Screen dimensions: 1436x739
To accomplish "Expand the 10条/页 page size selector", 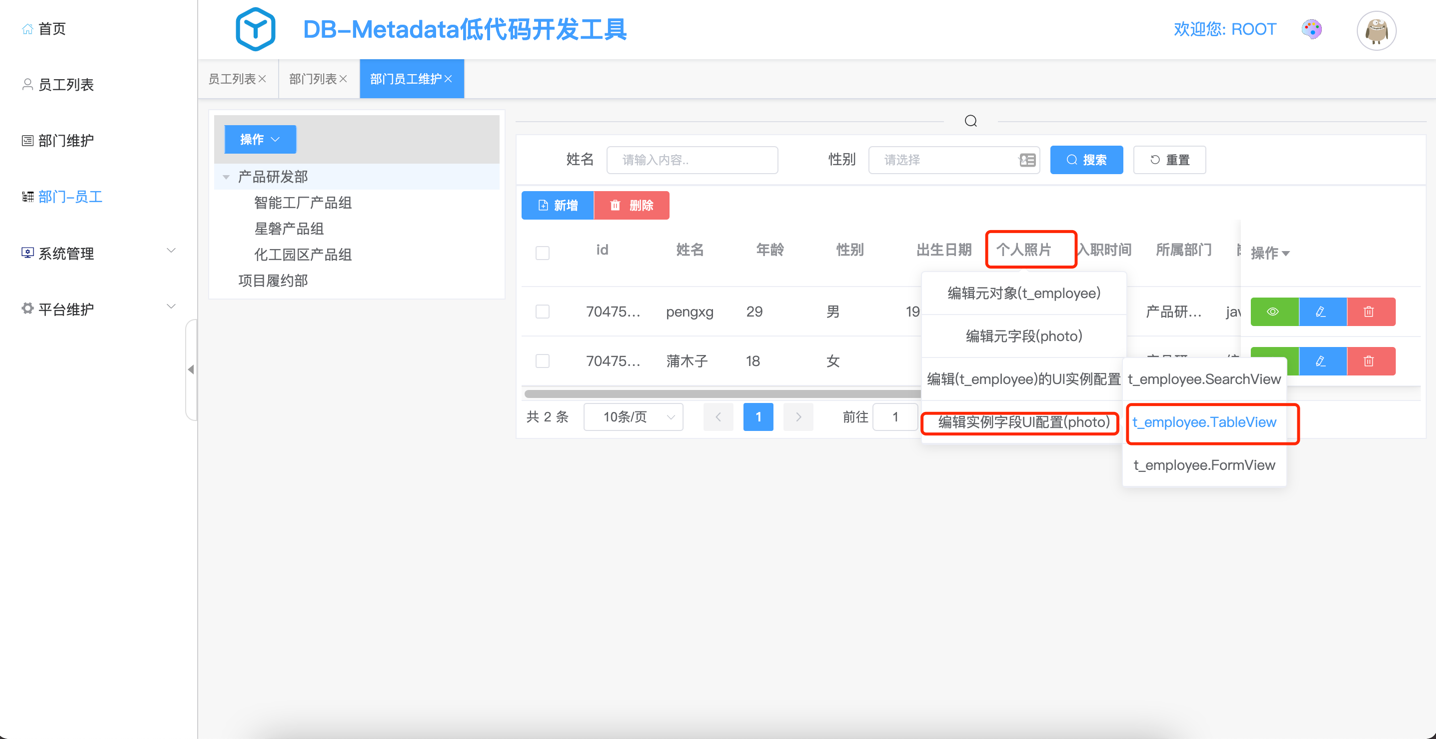I will pyautogui.click(x=633, y=417).
